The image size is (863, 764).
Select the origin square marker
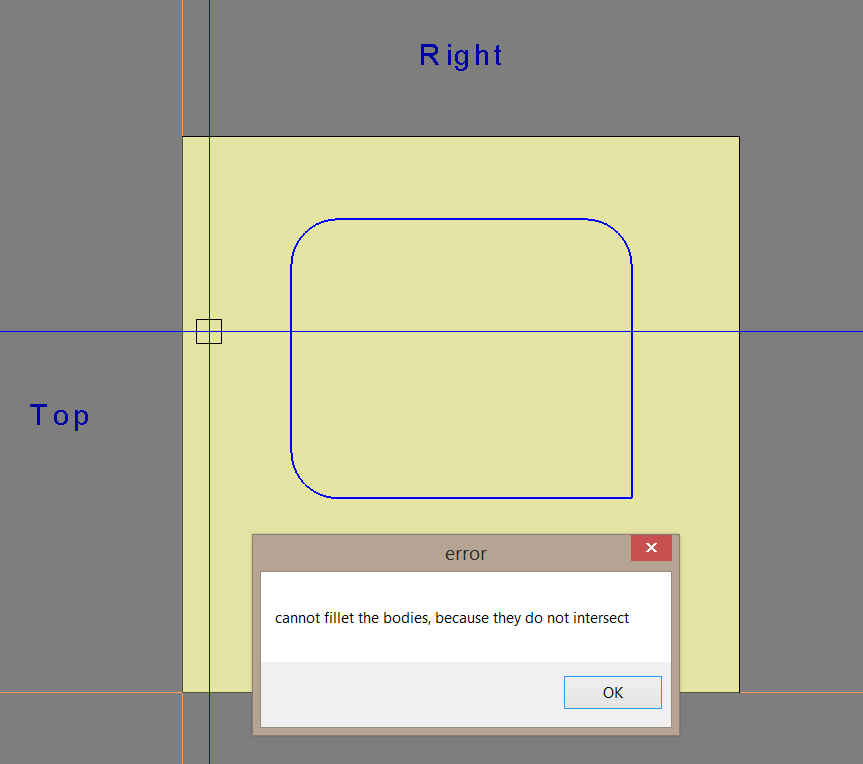pyautogui.click(x=208, y=331)
